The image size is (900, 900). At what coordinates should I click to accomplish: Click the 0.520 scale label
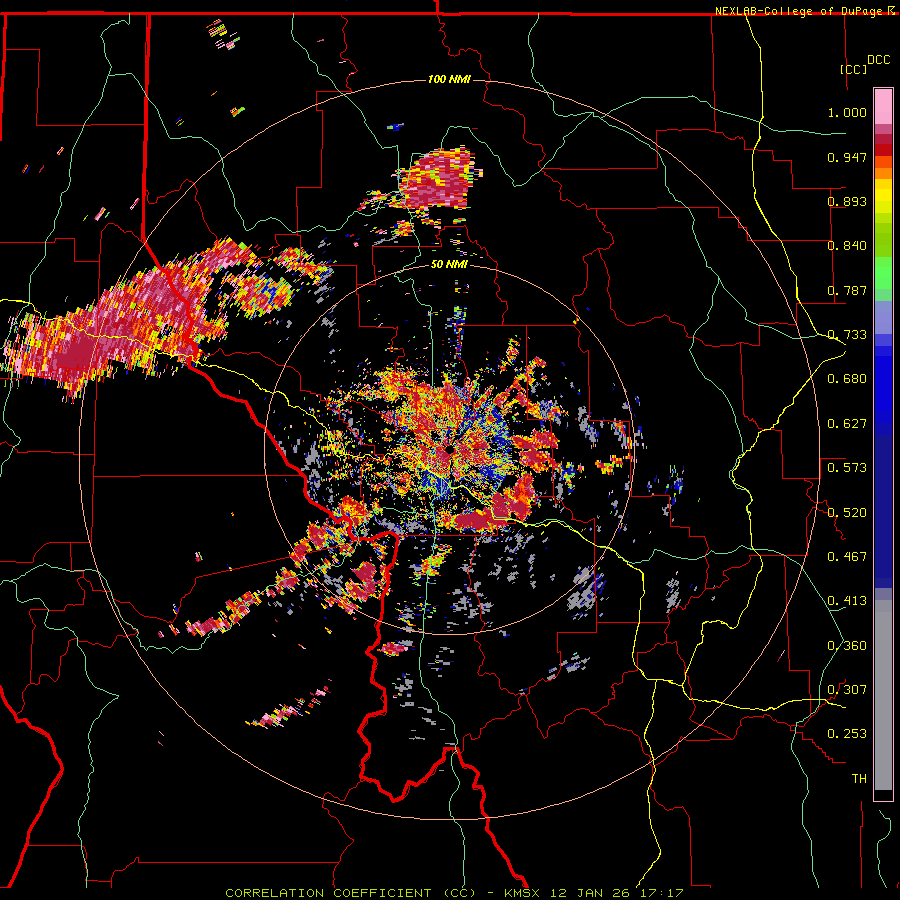pyautogui.click(x=847, y=513)
